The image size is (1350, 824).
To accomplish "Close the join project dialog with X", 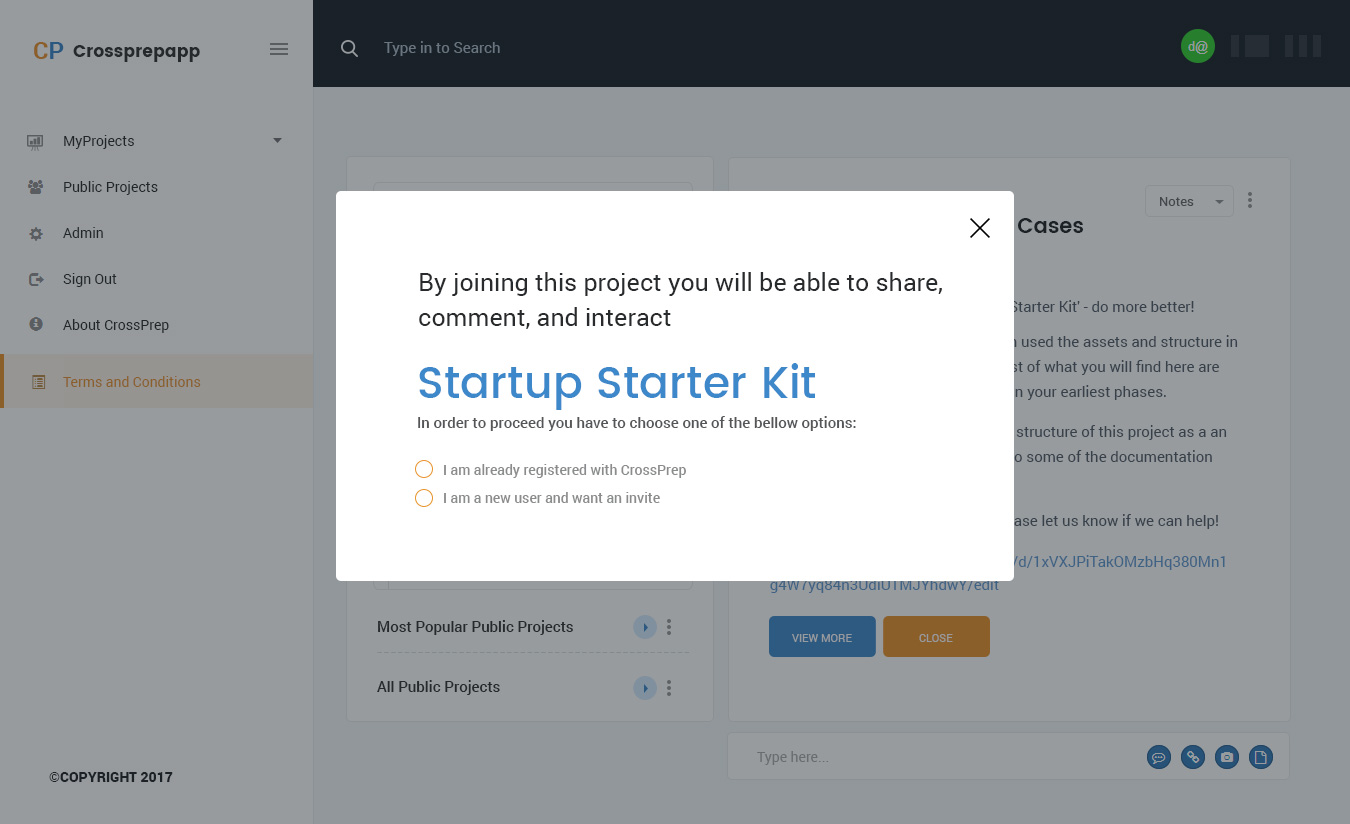I will pyautogui.click(x=980, y=228).
